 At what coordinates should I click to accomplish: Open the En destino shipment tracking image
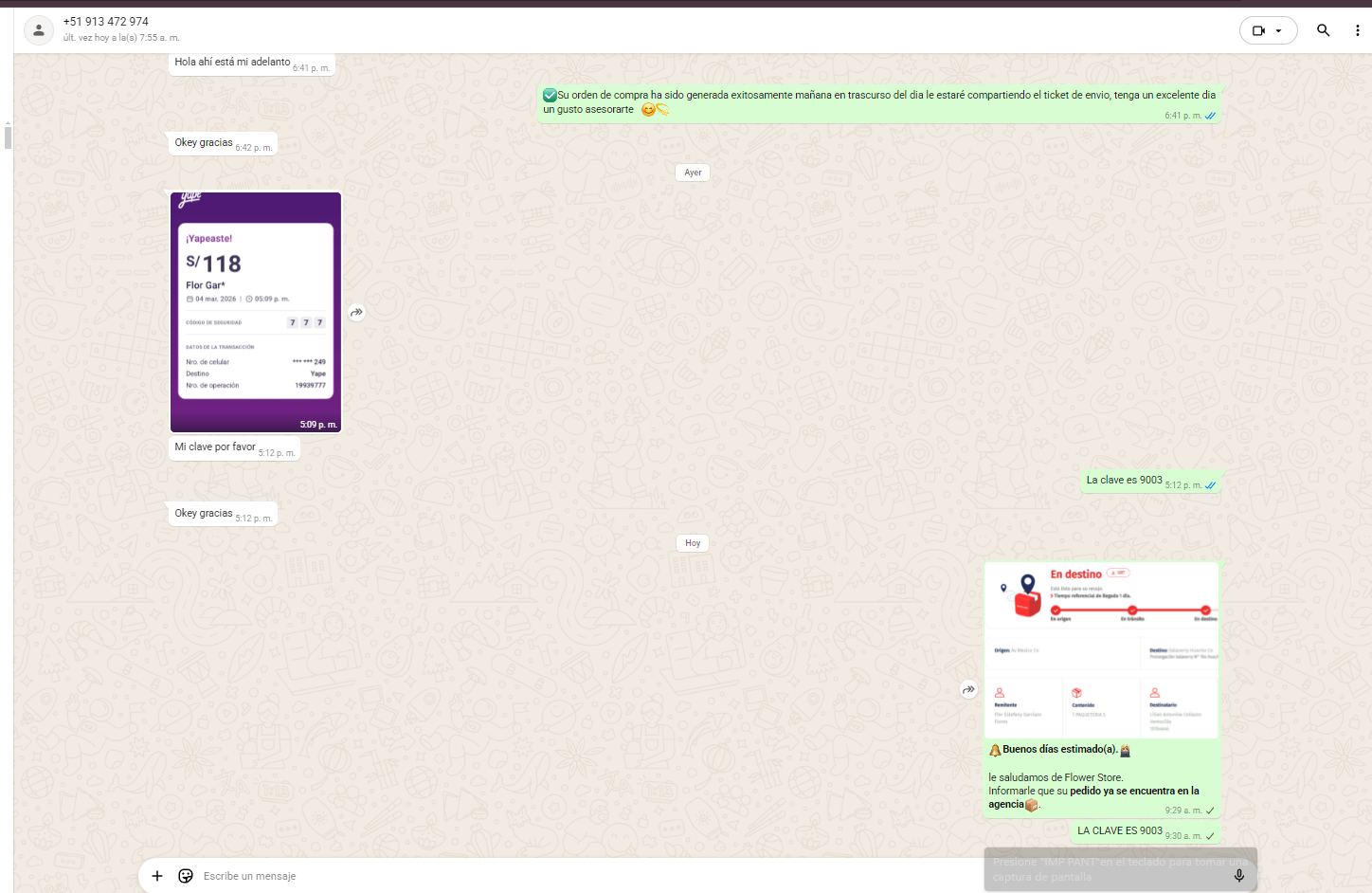point(1101,649)
